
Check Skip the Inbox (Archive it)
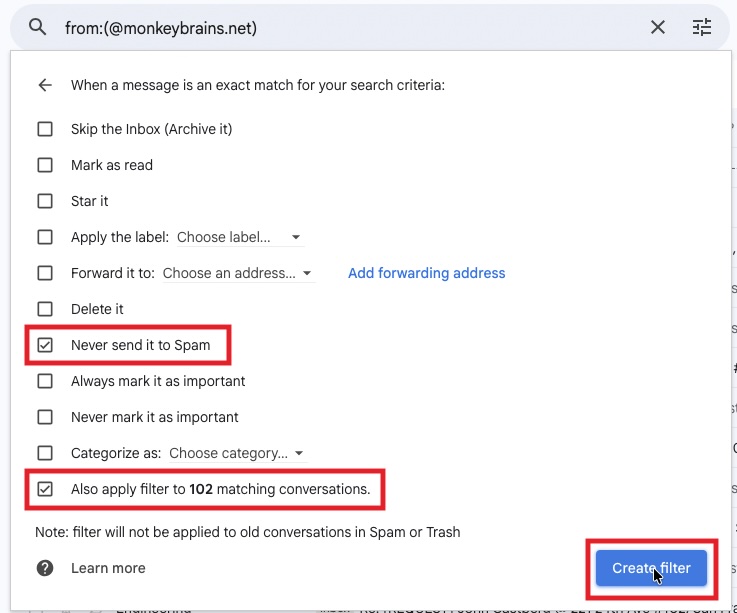pyautogui.click(x=45, y=129)
